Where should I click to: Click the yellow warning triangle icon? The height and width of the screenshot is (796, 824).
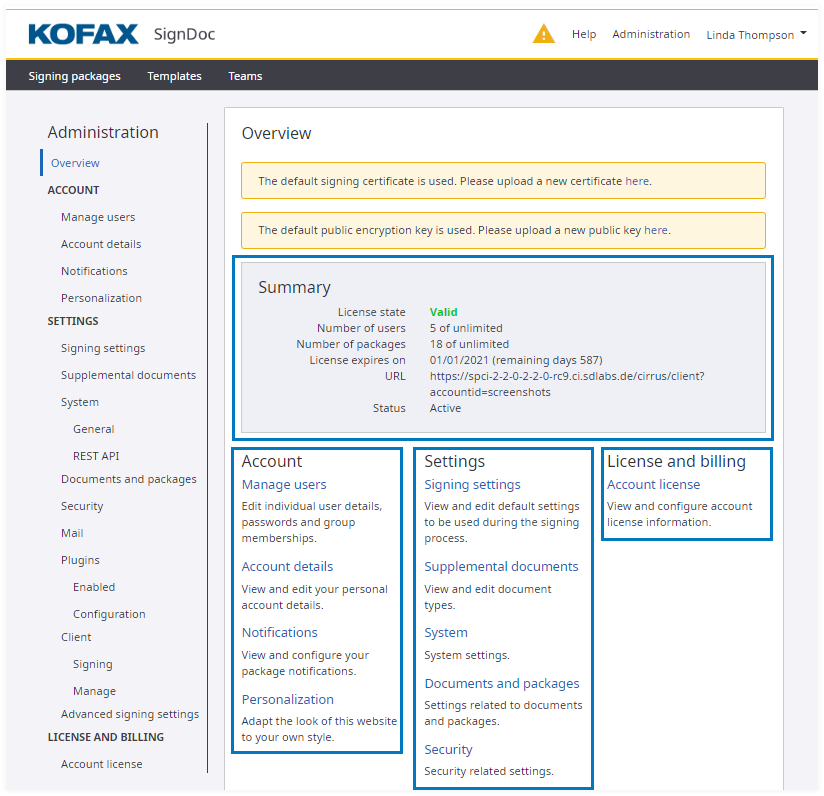[x=543, y=34]
